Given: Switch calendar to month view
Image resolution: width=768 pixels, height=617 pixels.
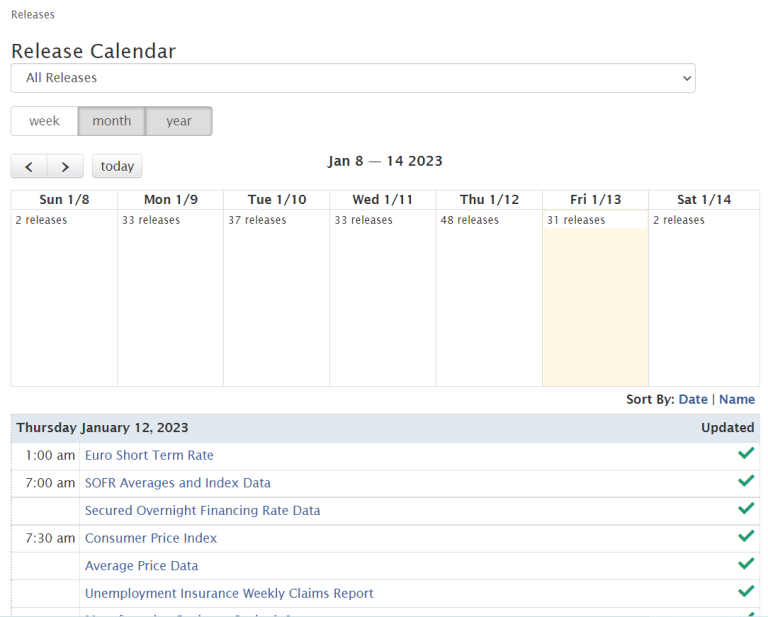Looking at the screenshot, I should click(x=112, y=121).
